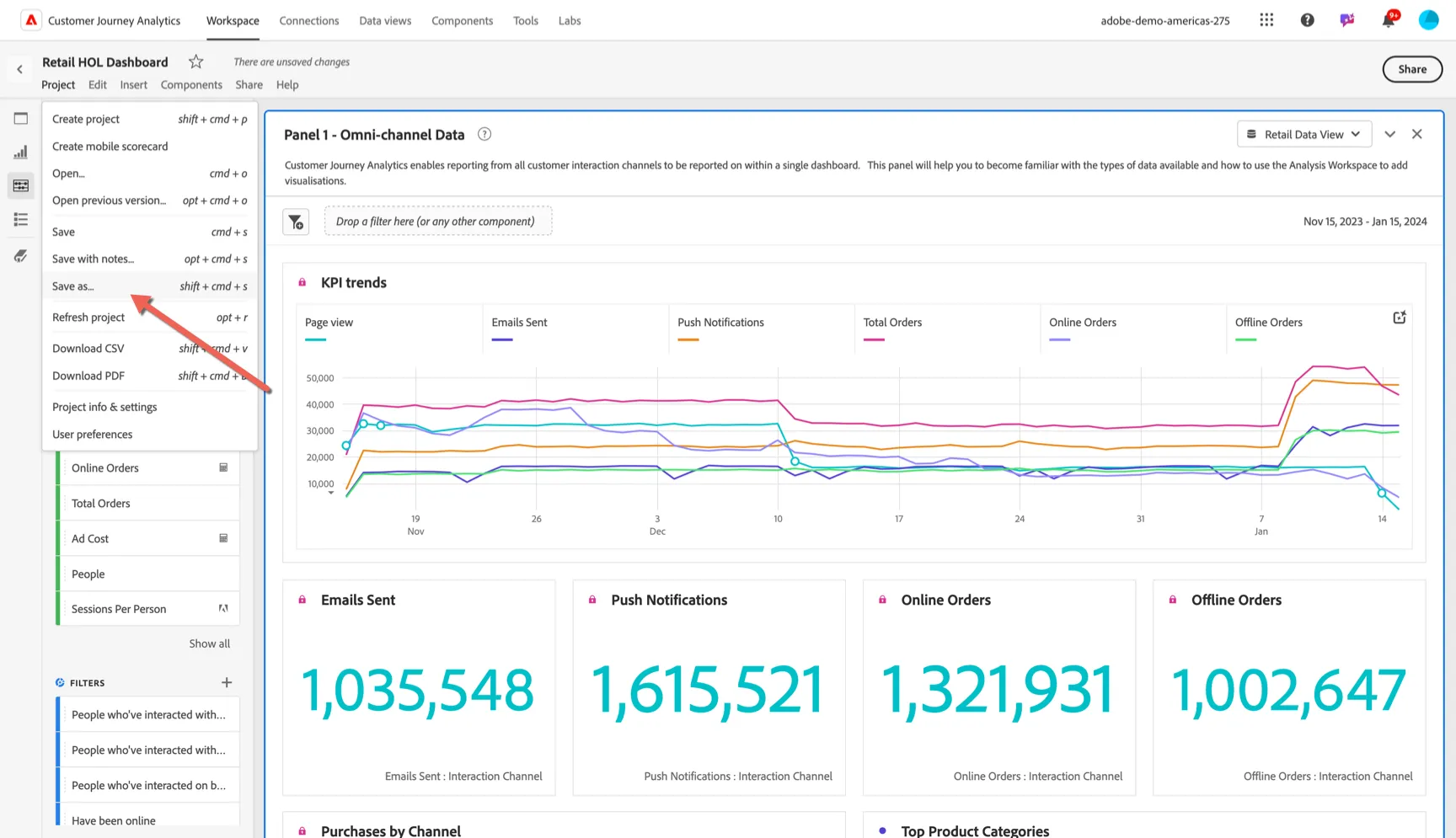Open the user profile avatar
Viewport: 1456px width, 838px height.
coord(1428,20)
